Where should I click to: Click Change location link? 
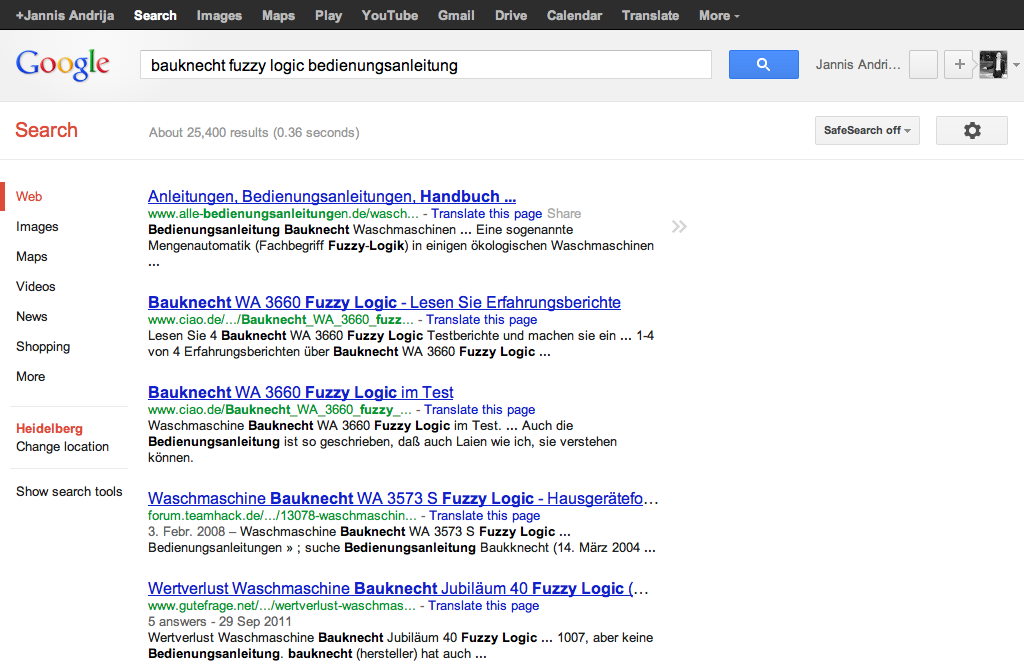(x=63, y=446)
